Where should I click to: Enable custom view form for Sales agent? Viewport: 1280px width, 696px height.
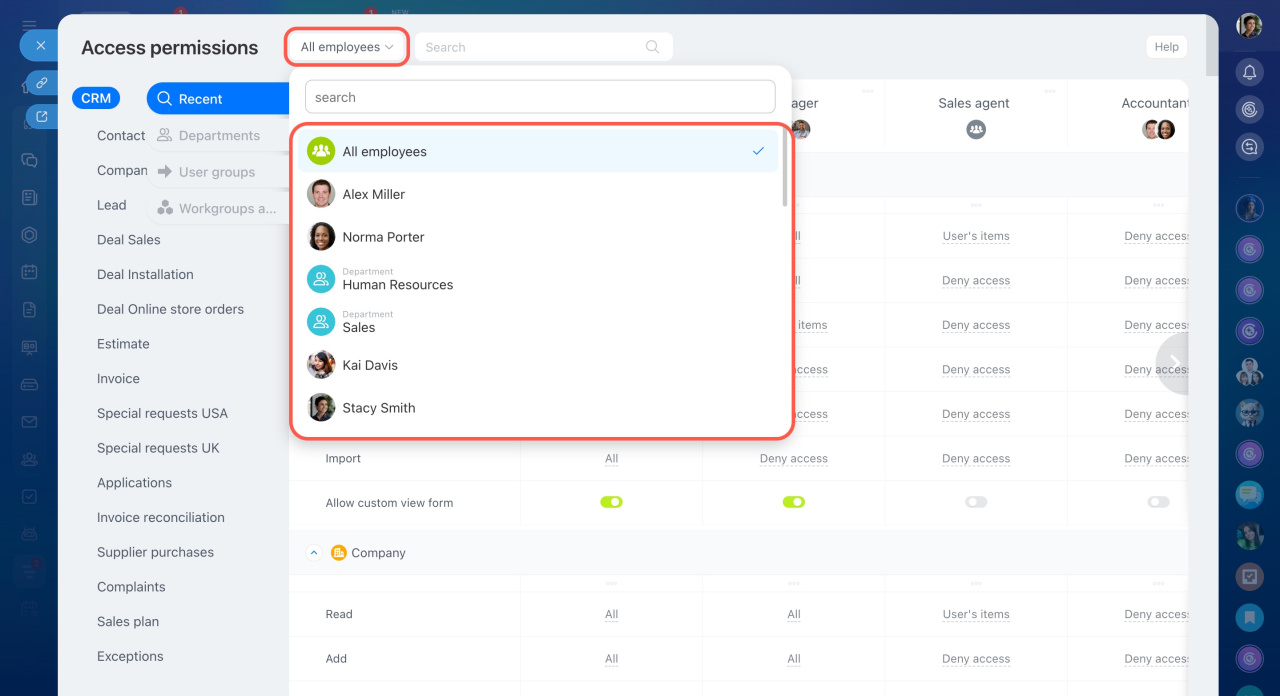point(975,502)
